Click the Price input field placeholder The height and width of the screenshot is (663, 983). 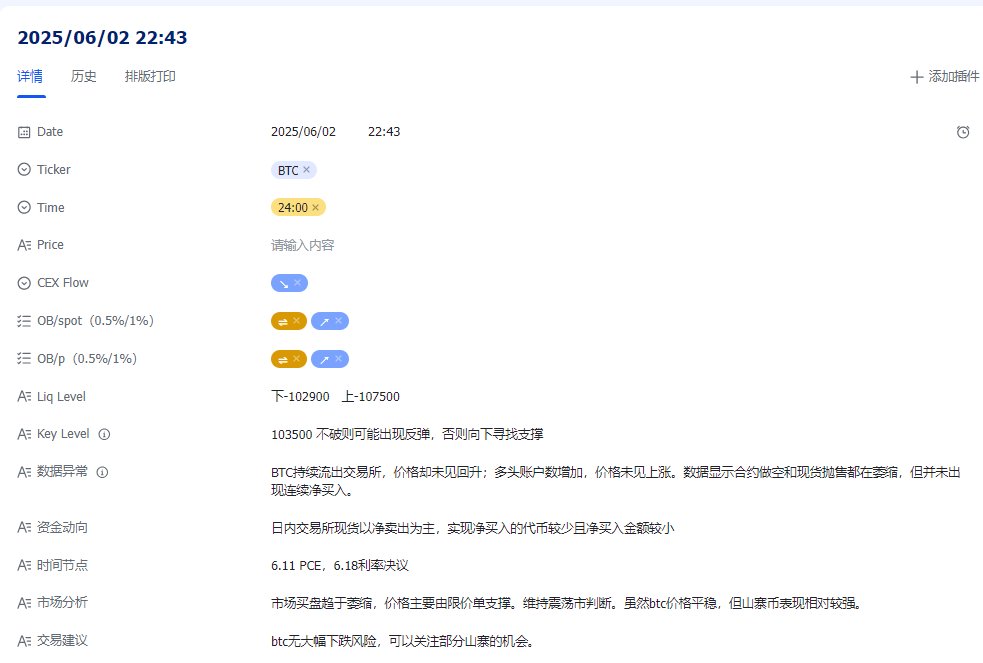pyautogui.click(x=303, y=245)
